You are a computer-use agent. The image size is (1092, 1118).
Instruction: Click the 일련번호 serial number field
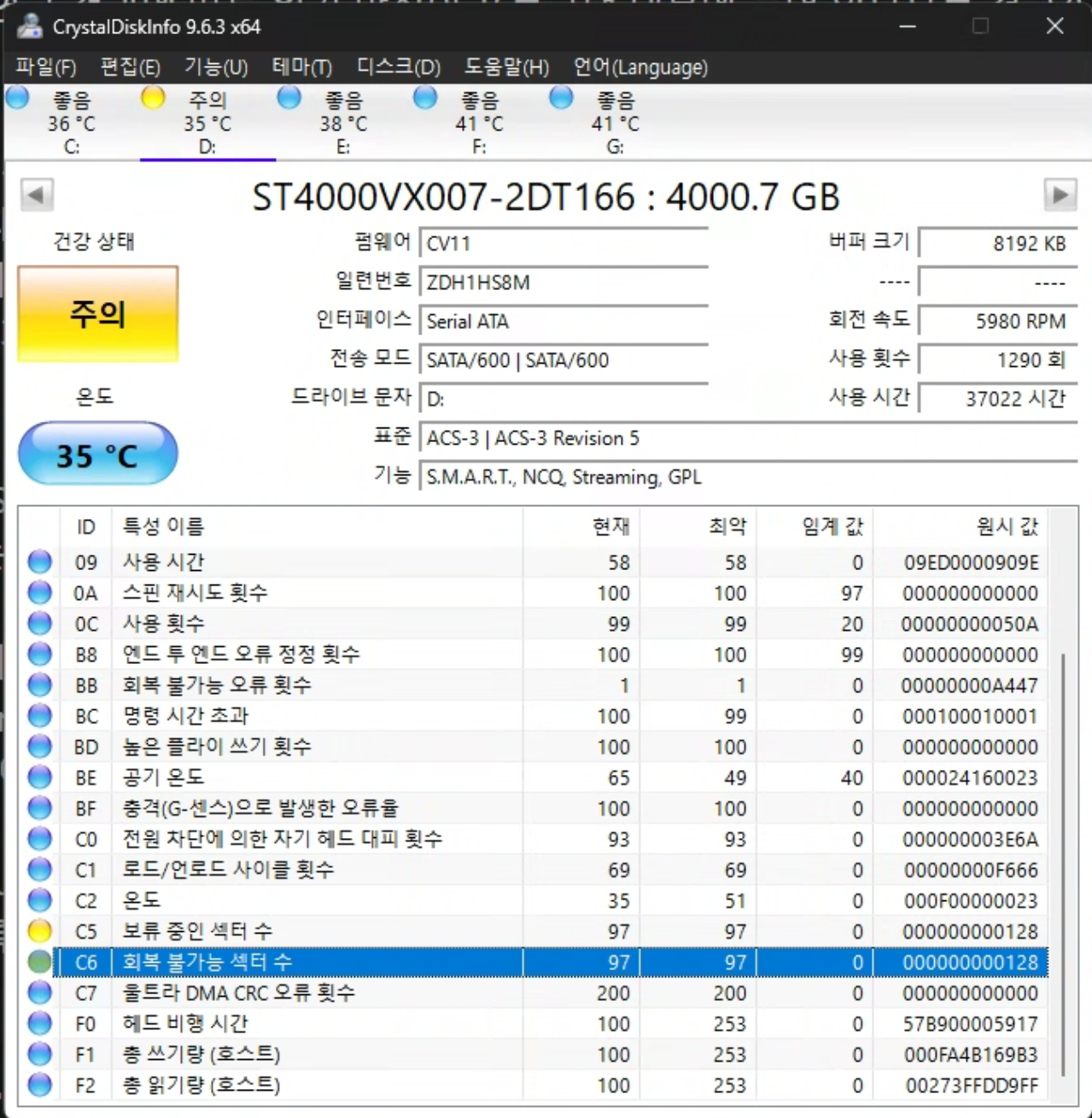click(x=564, y=282)
